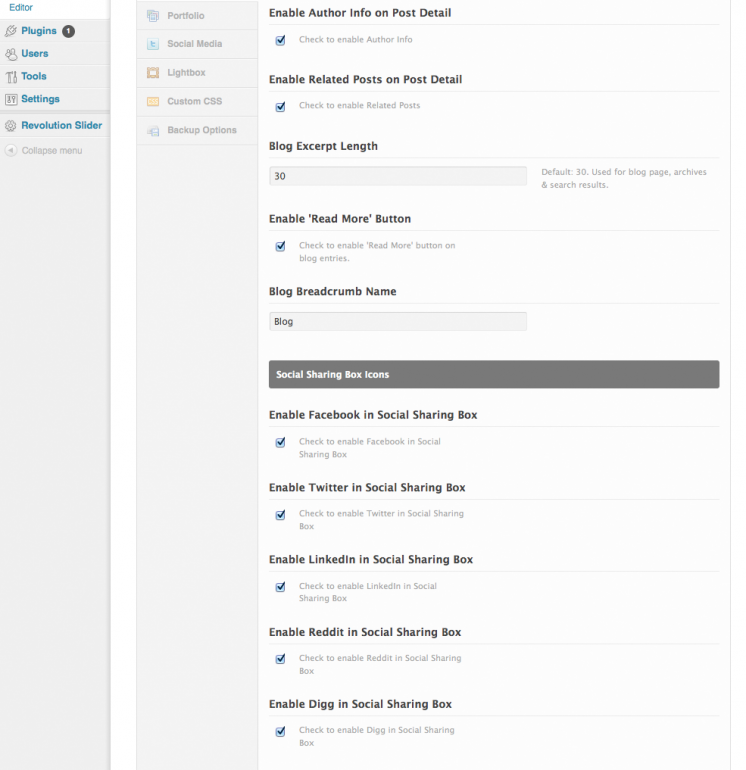
Task: Toggle LinkedIn in Social Sharing Box checkbox
Action: (280, 587)
